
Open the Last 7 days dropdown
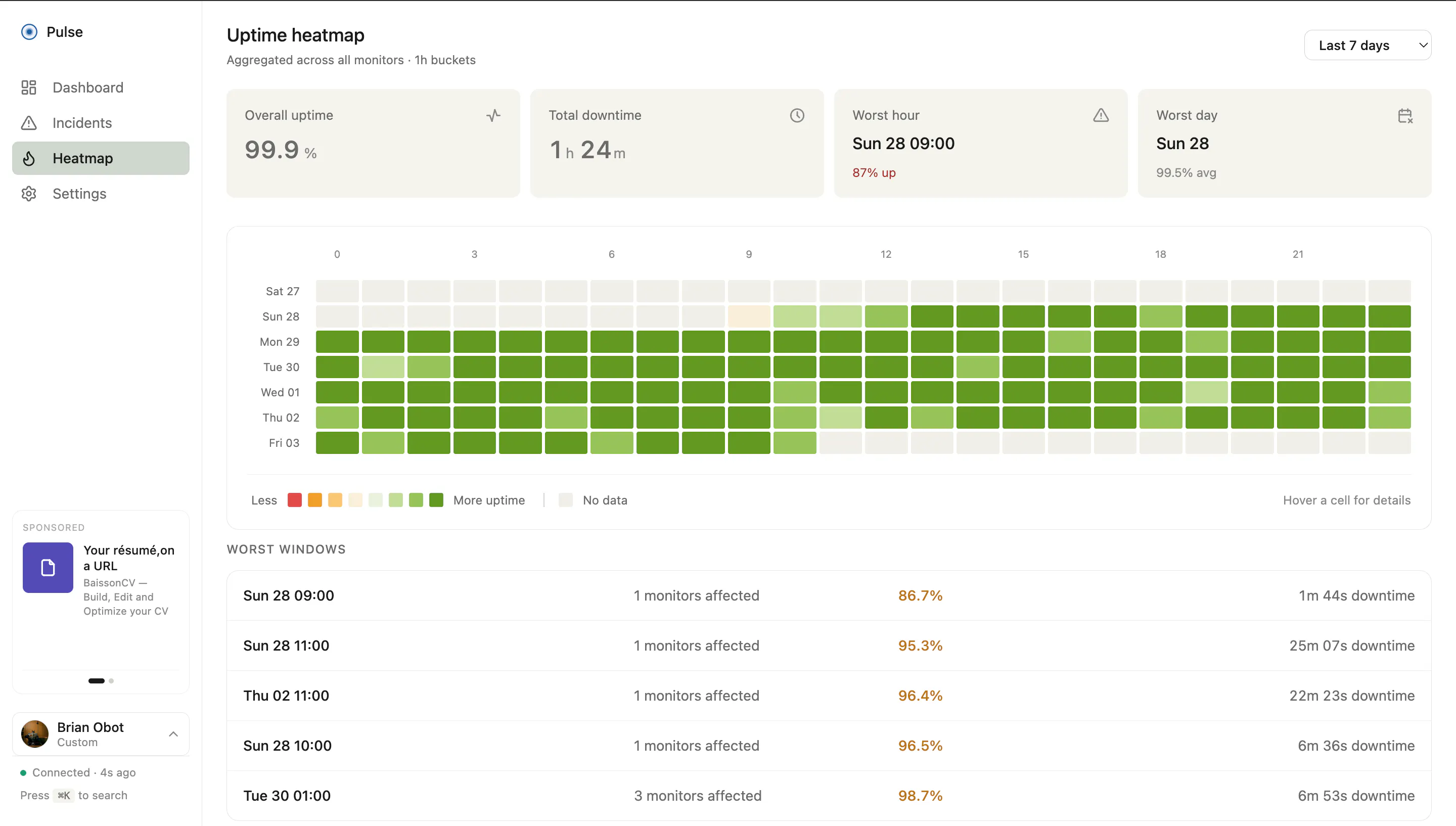[x=1368, y=45]
